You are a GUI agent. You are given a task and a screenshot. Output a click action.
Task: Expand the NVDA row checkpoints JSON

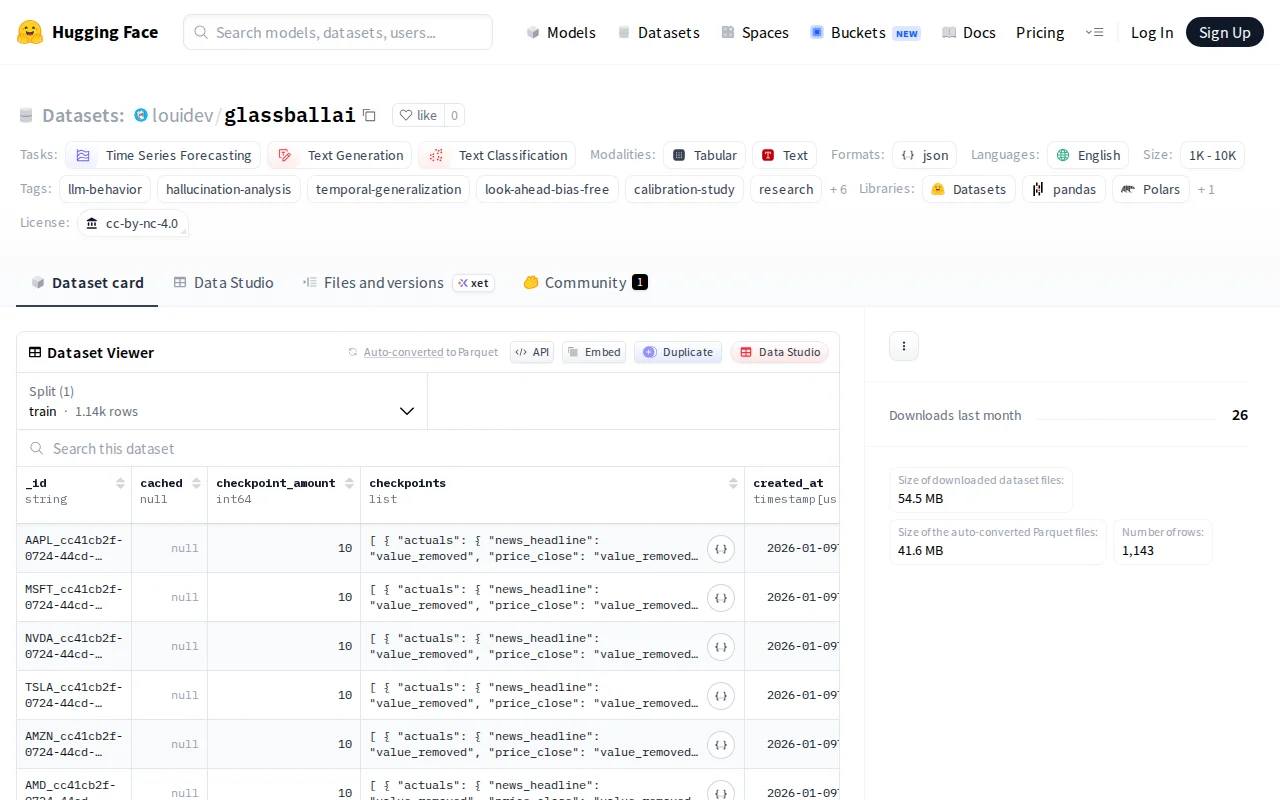[721, 646]
